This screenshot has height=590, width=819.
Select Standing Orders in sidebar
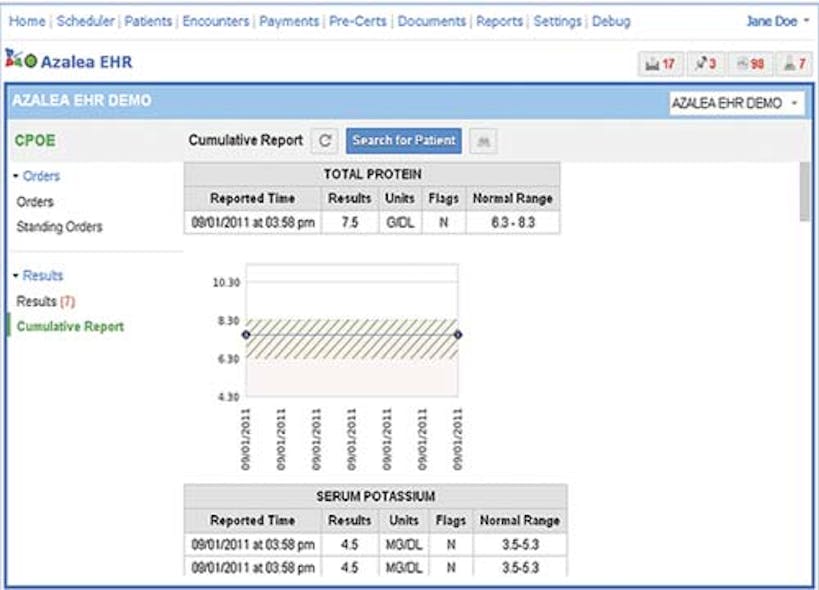pyautogui.click(x=60, y=227)
